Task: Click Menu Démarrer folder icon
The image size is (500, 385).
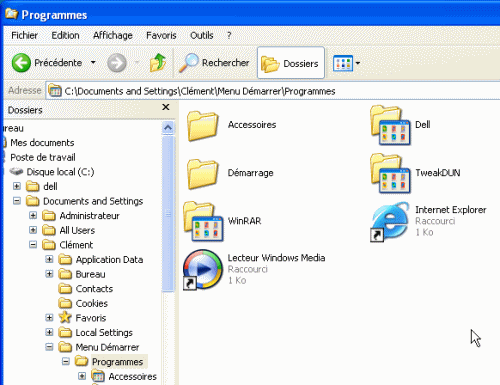Action: [x=65, y=347]
